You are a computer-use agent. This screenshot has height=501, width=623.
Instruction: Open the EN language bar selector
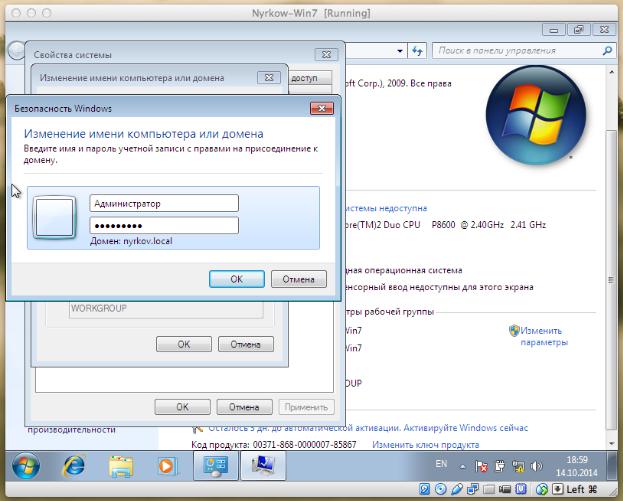tap(441, 464)
